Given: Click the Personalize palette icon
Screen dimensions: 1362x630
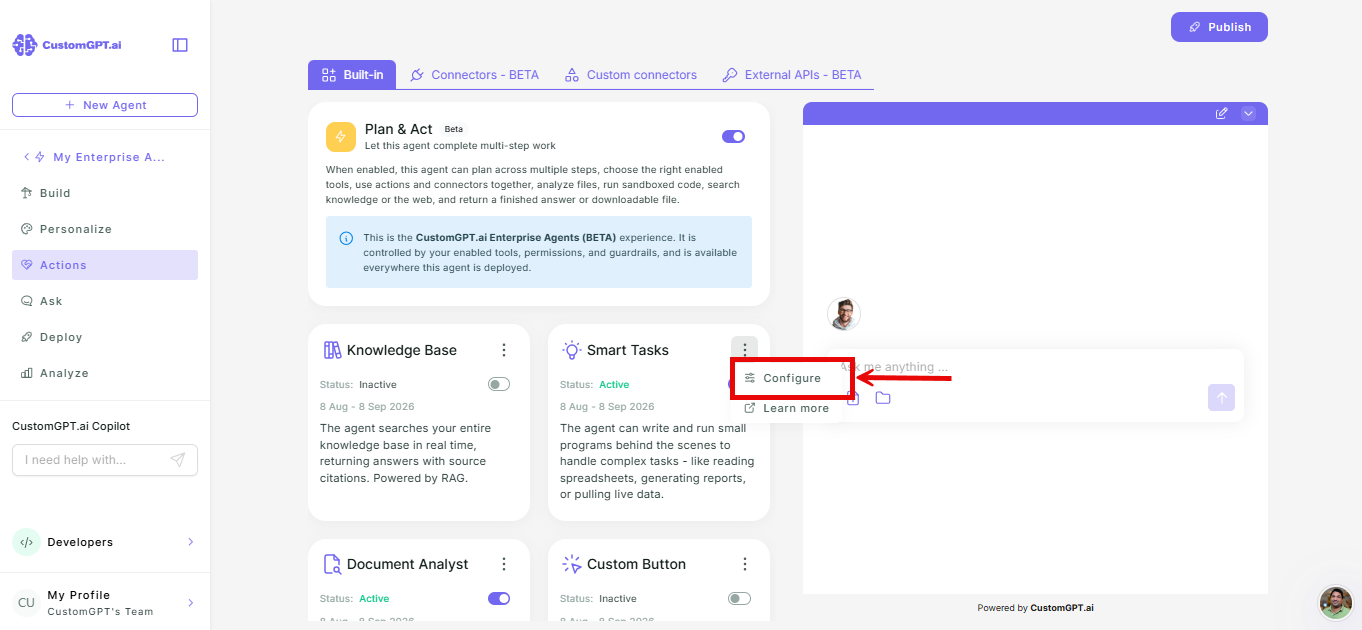Looking at the screenshot, I should (27, 229).
